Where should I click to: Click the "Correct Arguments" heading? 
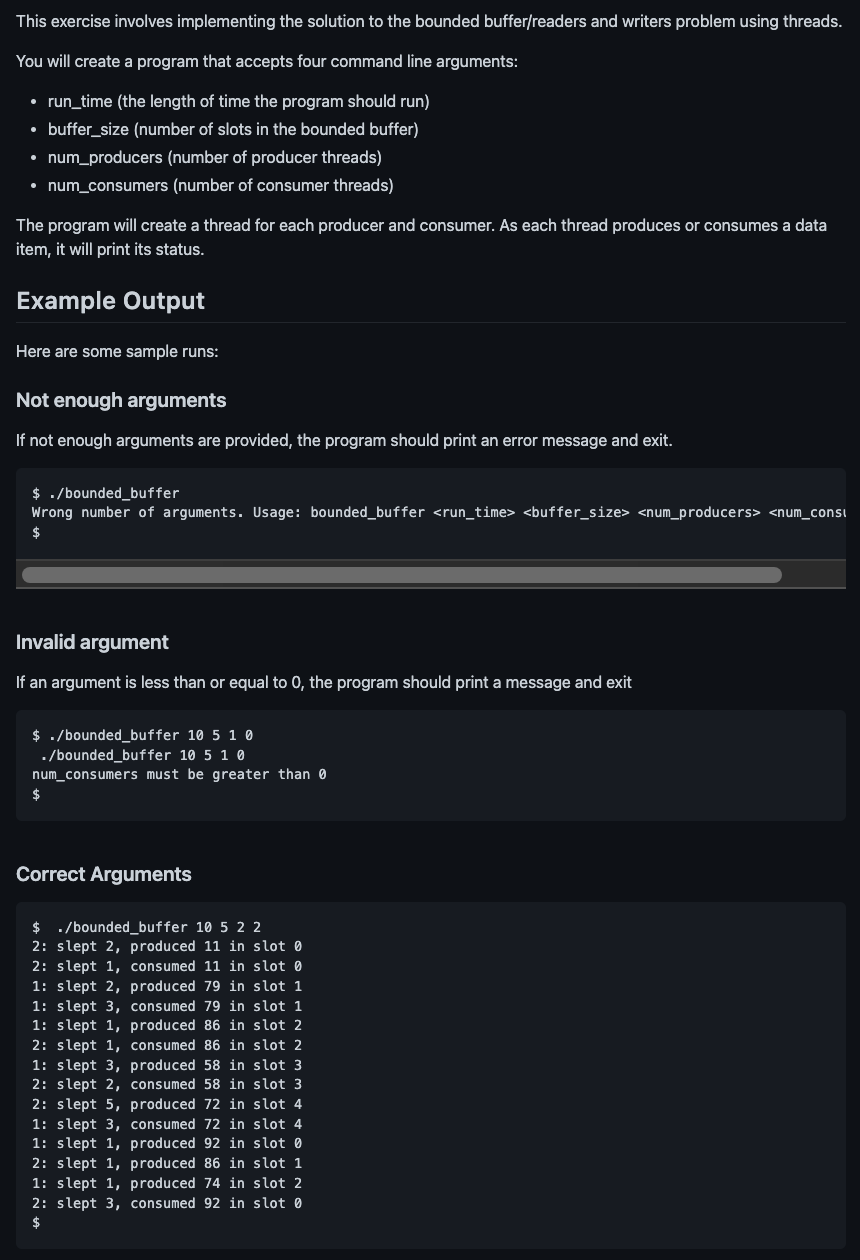coord(104,874)
